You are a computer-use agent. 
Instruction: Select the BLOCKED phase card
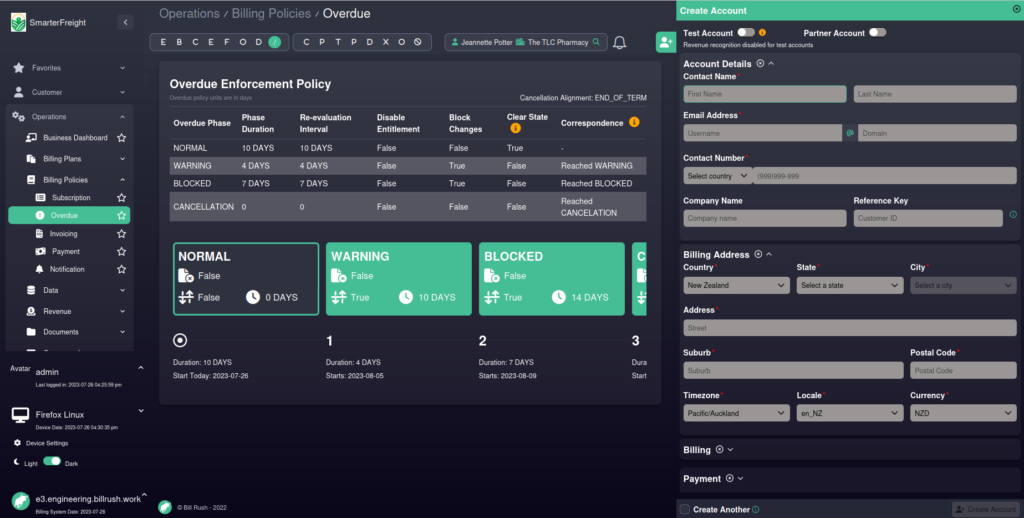point(551,279)
